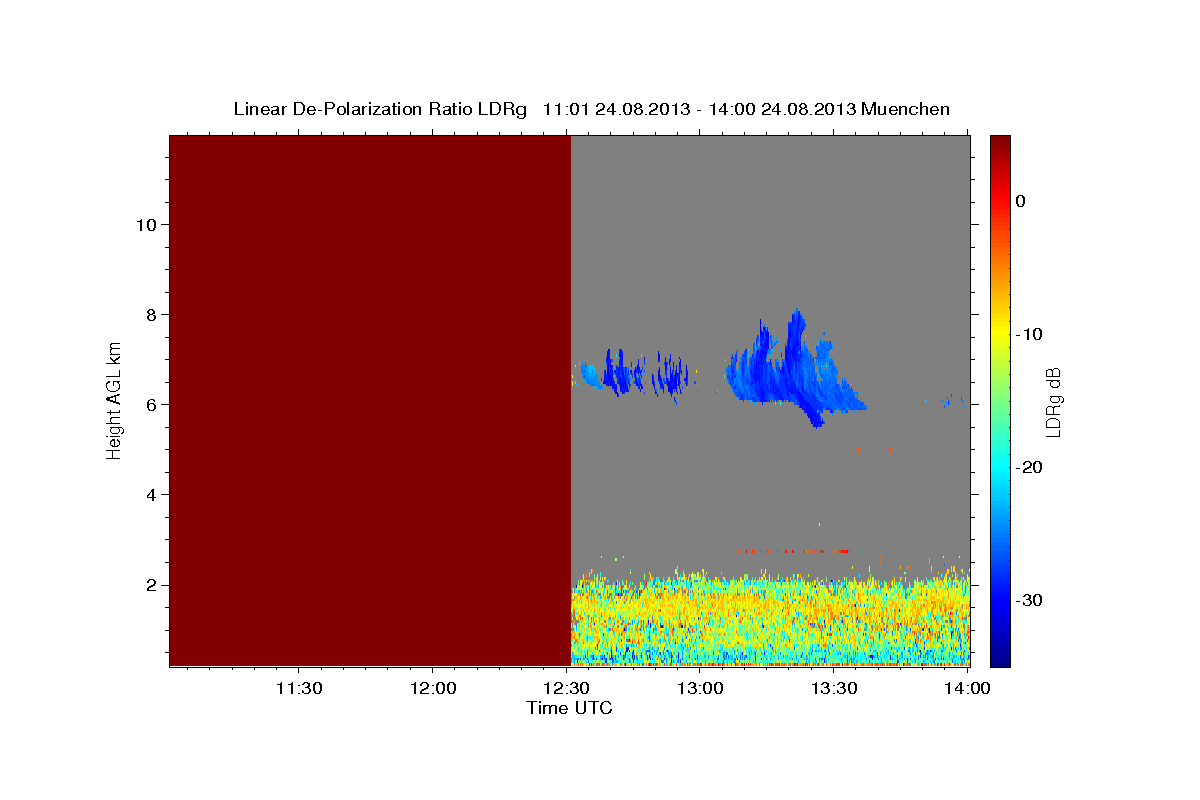
Task: Click the red streak near 2.7 km height
Action: (x=793, y=550)
